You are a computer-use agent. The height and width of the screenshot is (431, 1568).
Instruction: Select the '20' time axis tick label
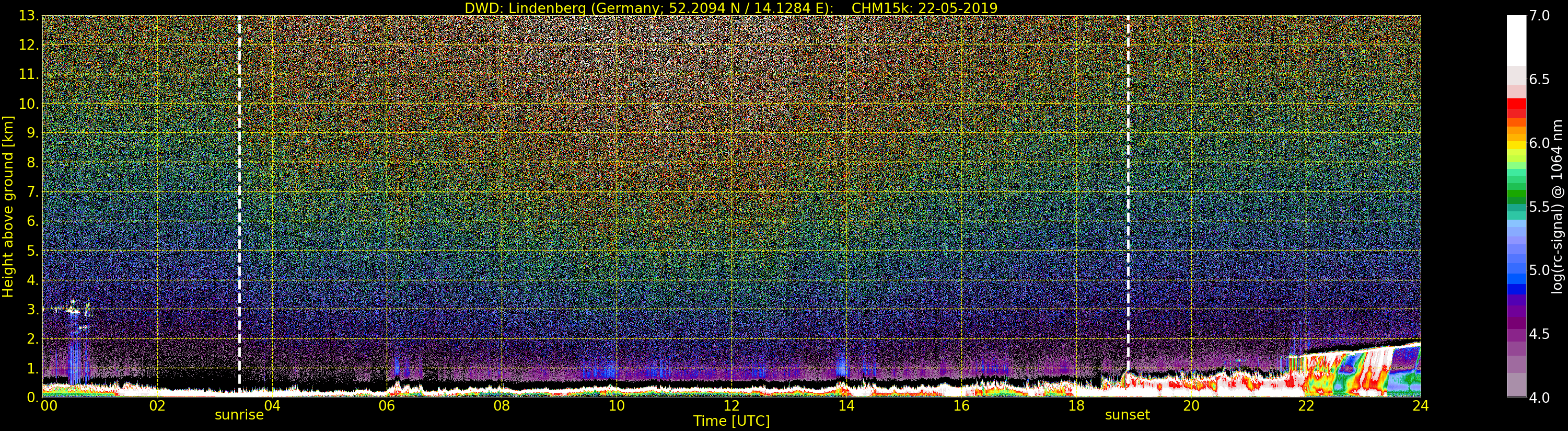(x=1191, y=405)
